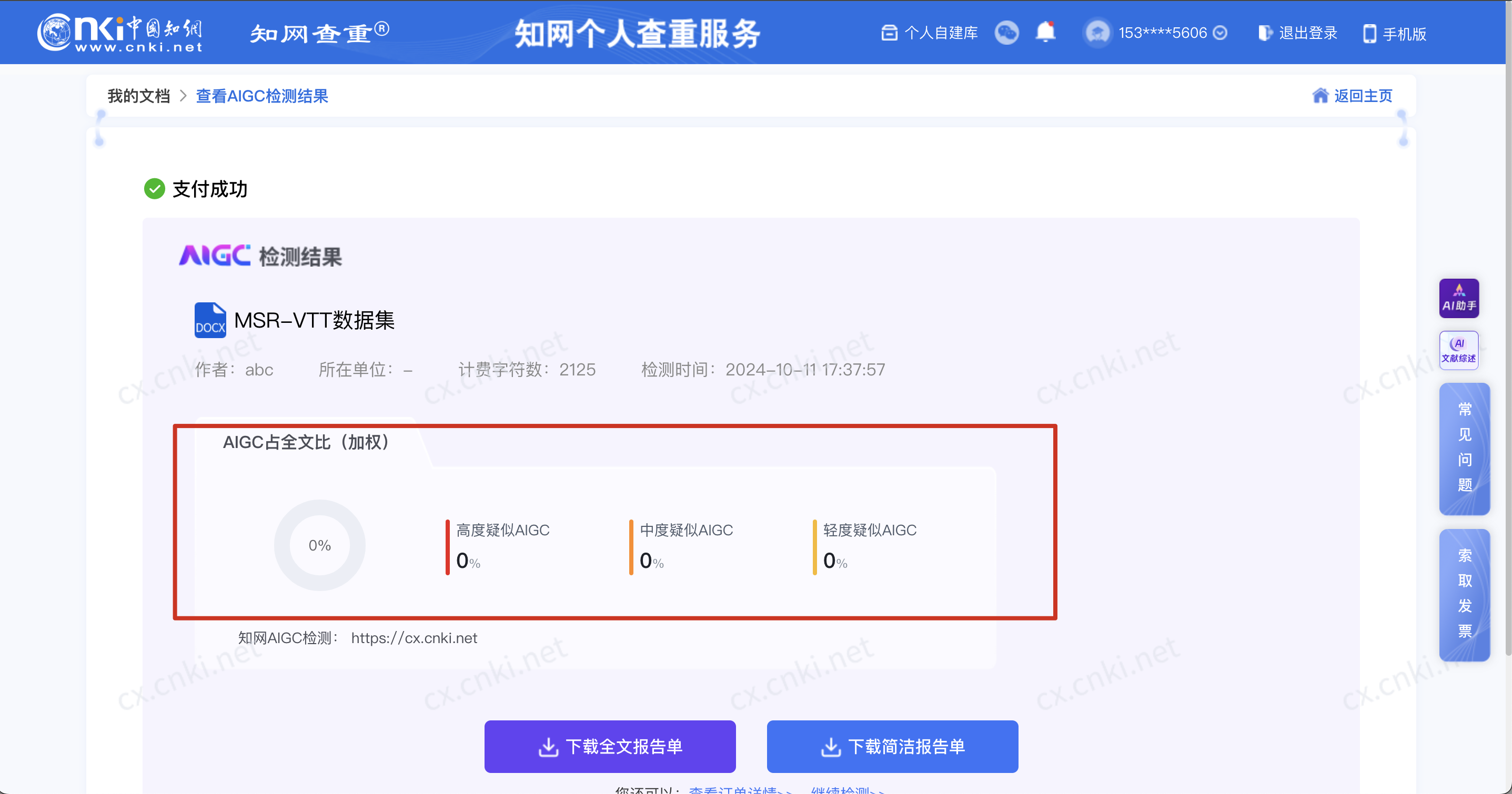Open the 常见问题 side panel

coord(1464,449)
